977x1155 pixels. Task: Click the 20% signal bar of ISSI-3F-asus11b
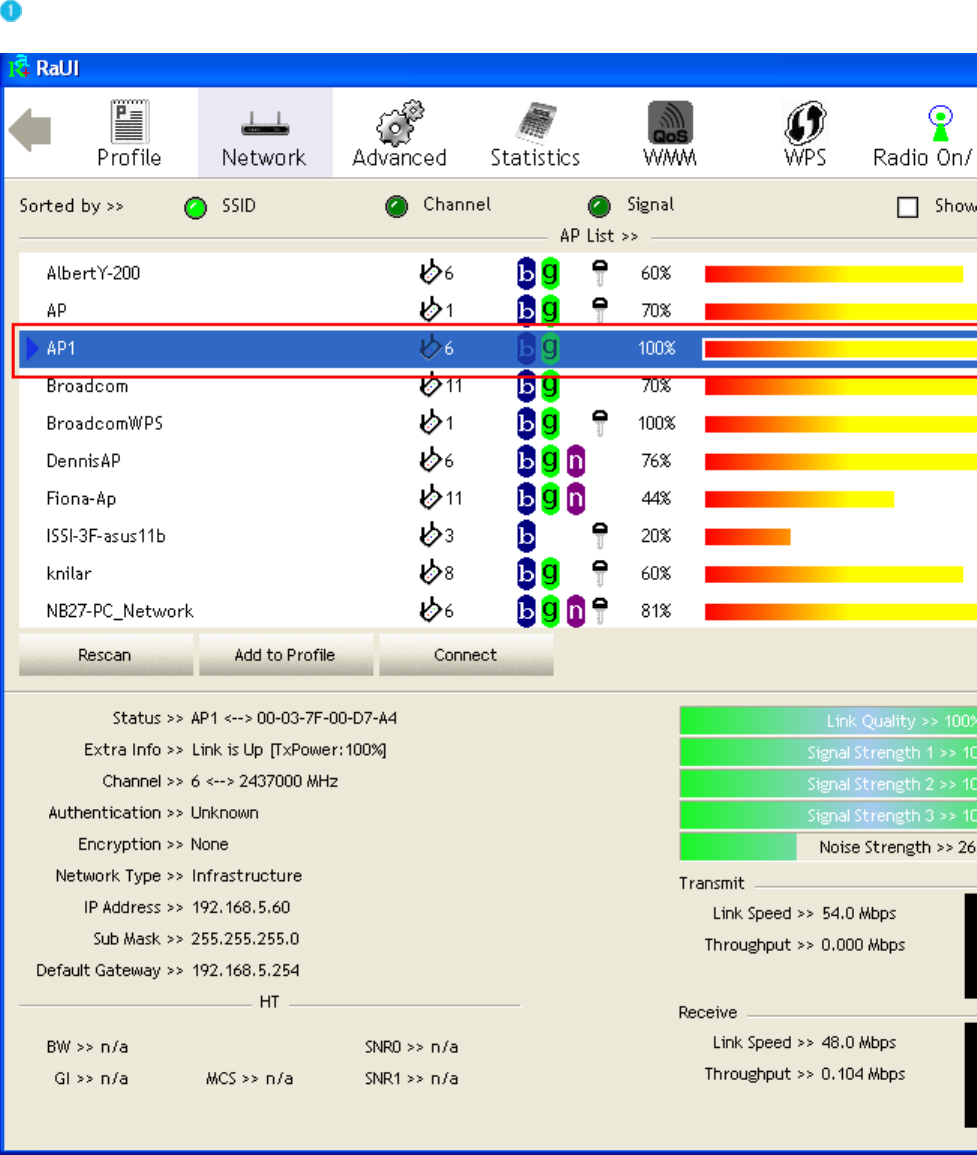point(747,536)
